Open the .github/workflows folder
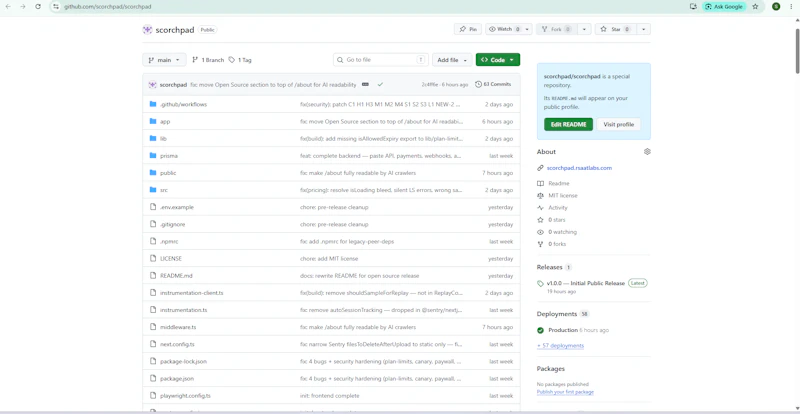This screenshot has height=414, width=800. 183,104
